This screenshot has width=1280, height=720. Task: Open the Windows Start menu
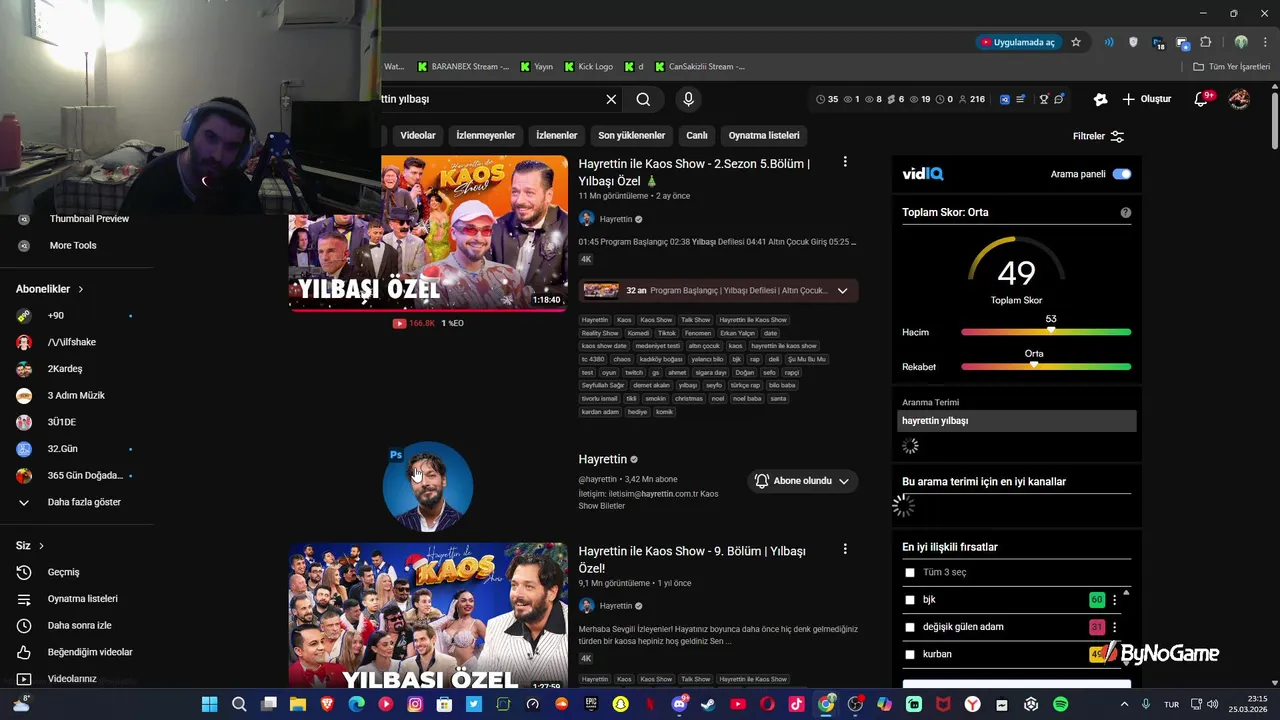(209, 704)
